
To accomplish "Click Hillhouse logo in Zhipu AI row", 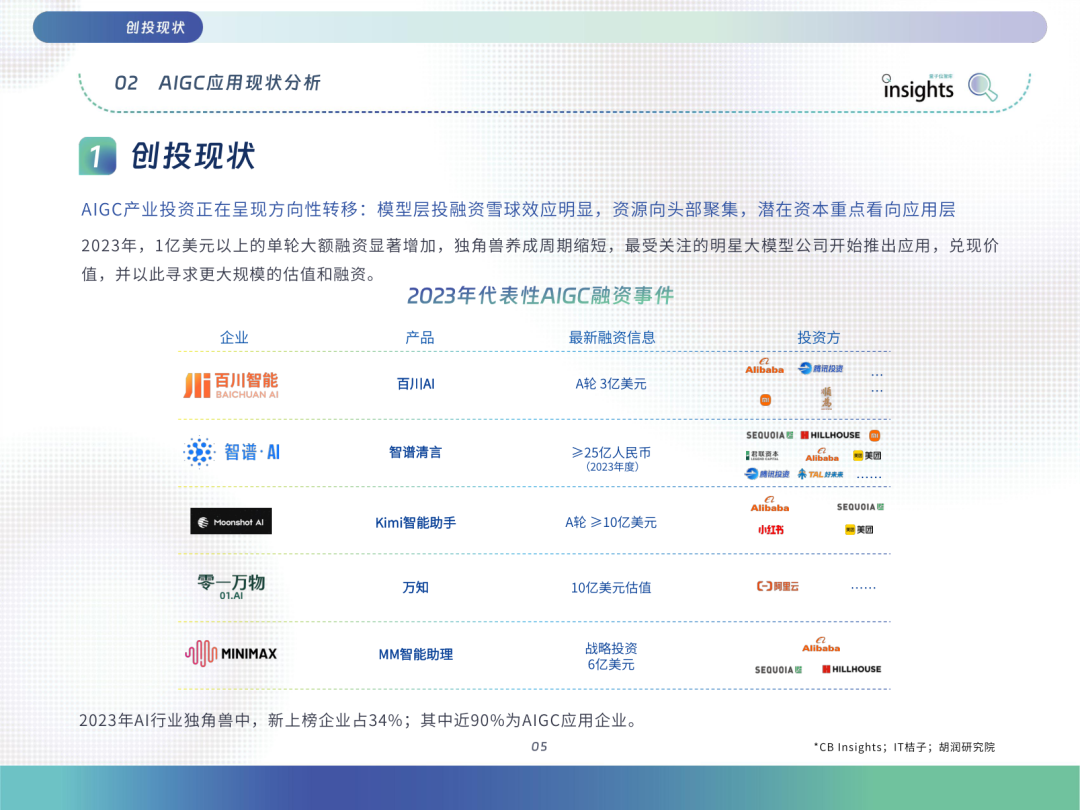I will (x=830, y=435).
